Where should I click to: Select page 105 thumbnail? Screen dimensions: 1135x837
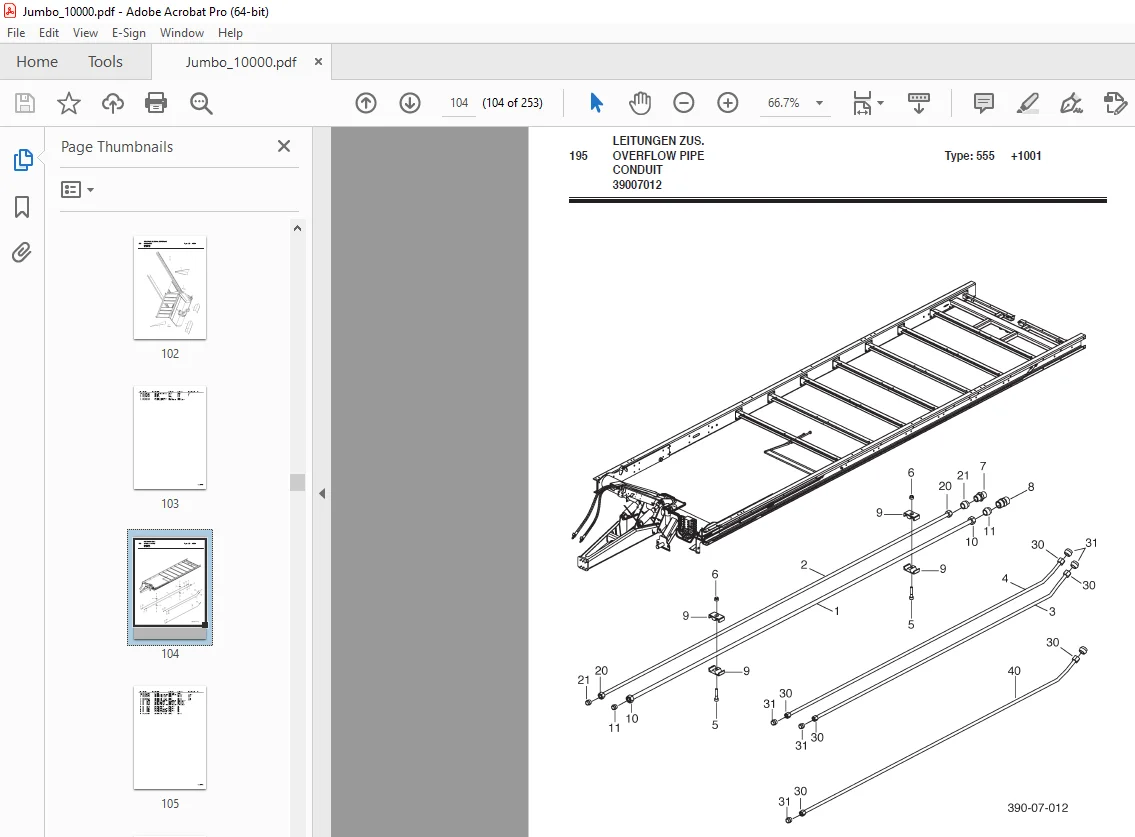(170, 738)
